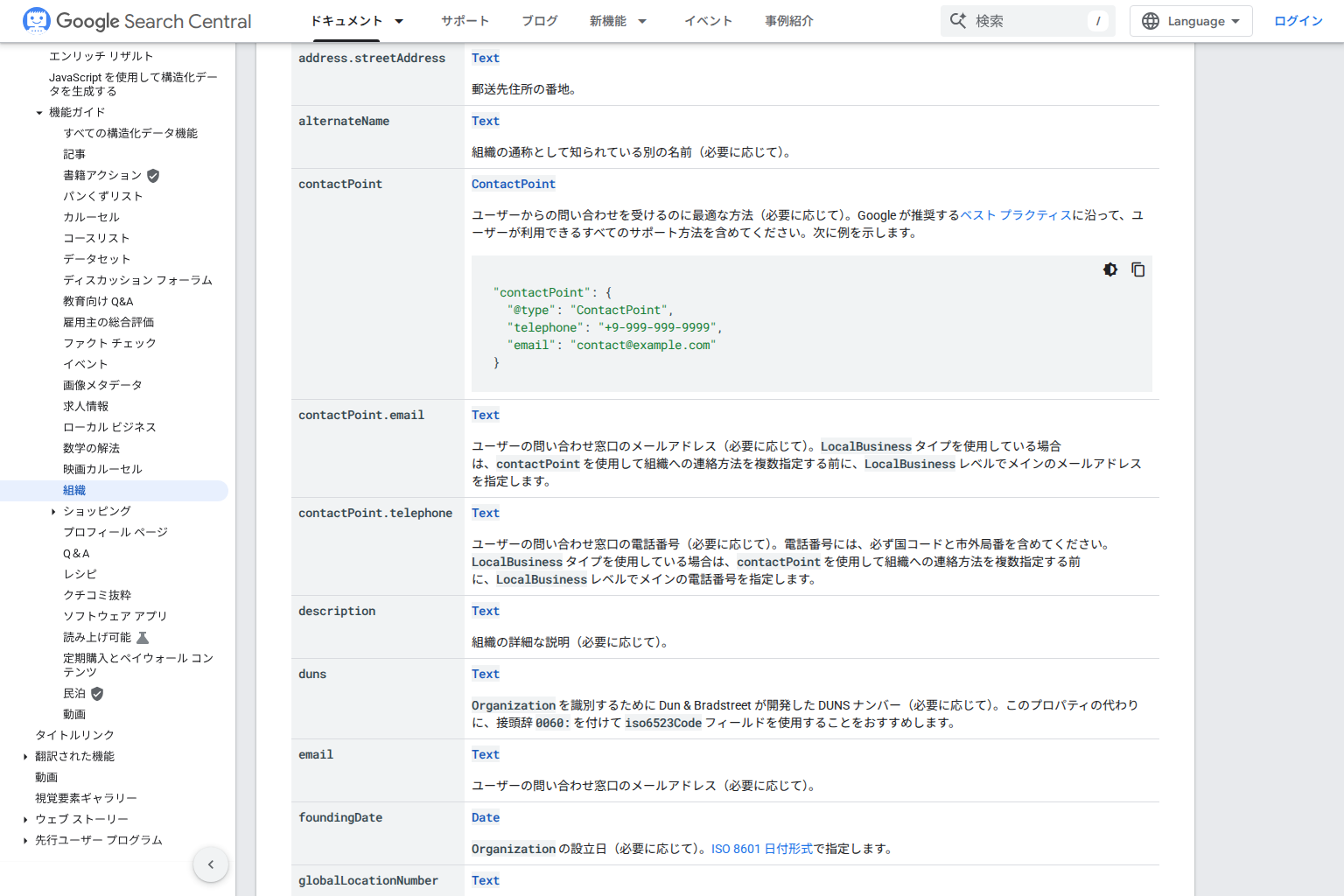Select プロフィール ページ in the sidebar

115,533
